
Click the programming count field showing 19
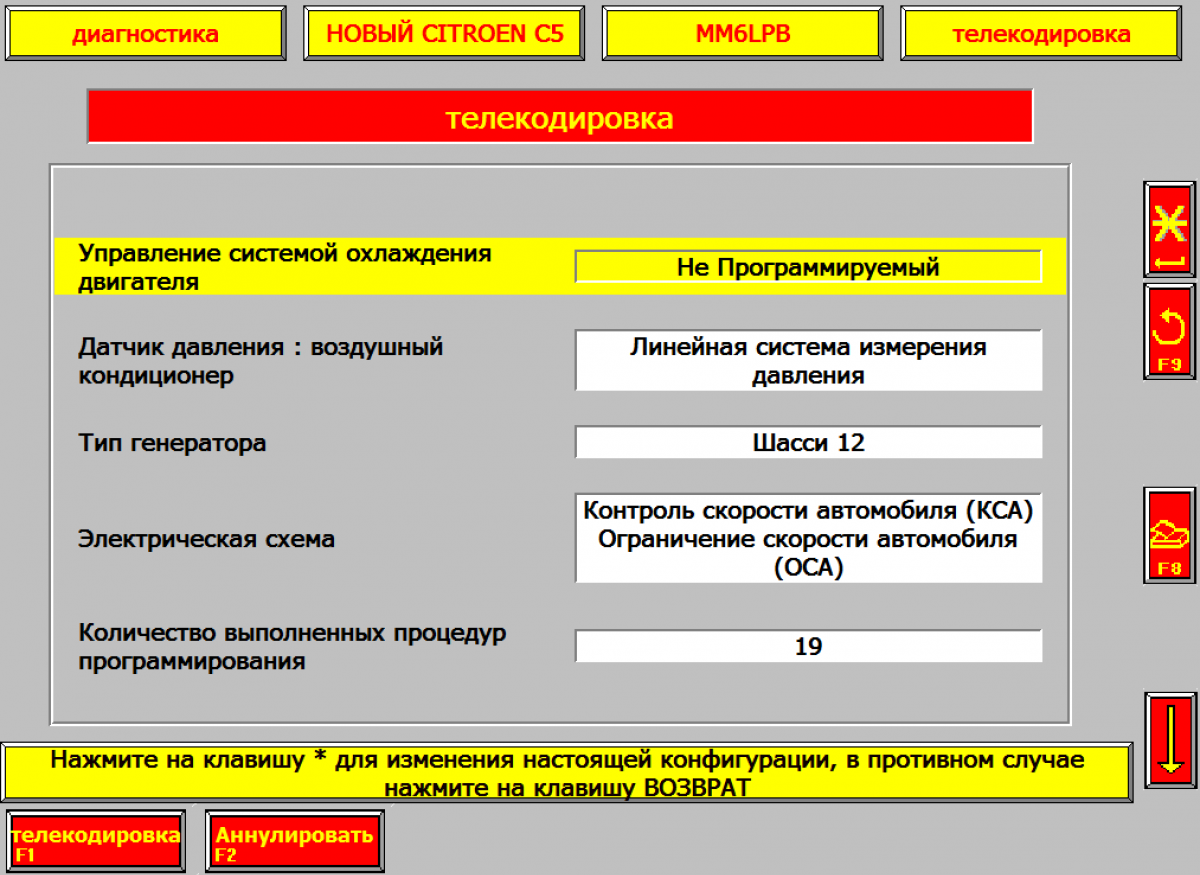click(x=808, y=646)
